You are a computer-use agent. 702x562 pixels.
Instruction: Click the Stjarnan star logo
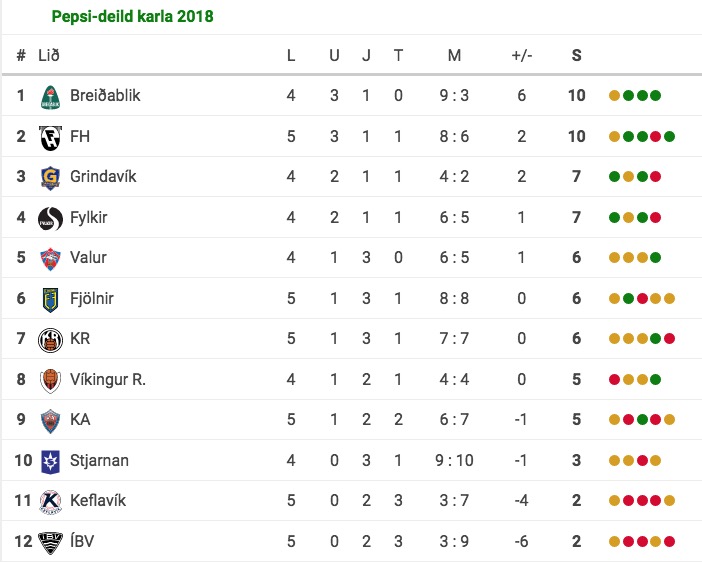(50, 461)
